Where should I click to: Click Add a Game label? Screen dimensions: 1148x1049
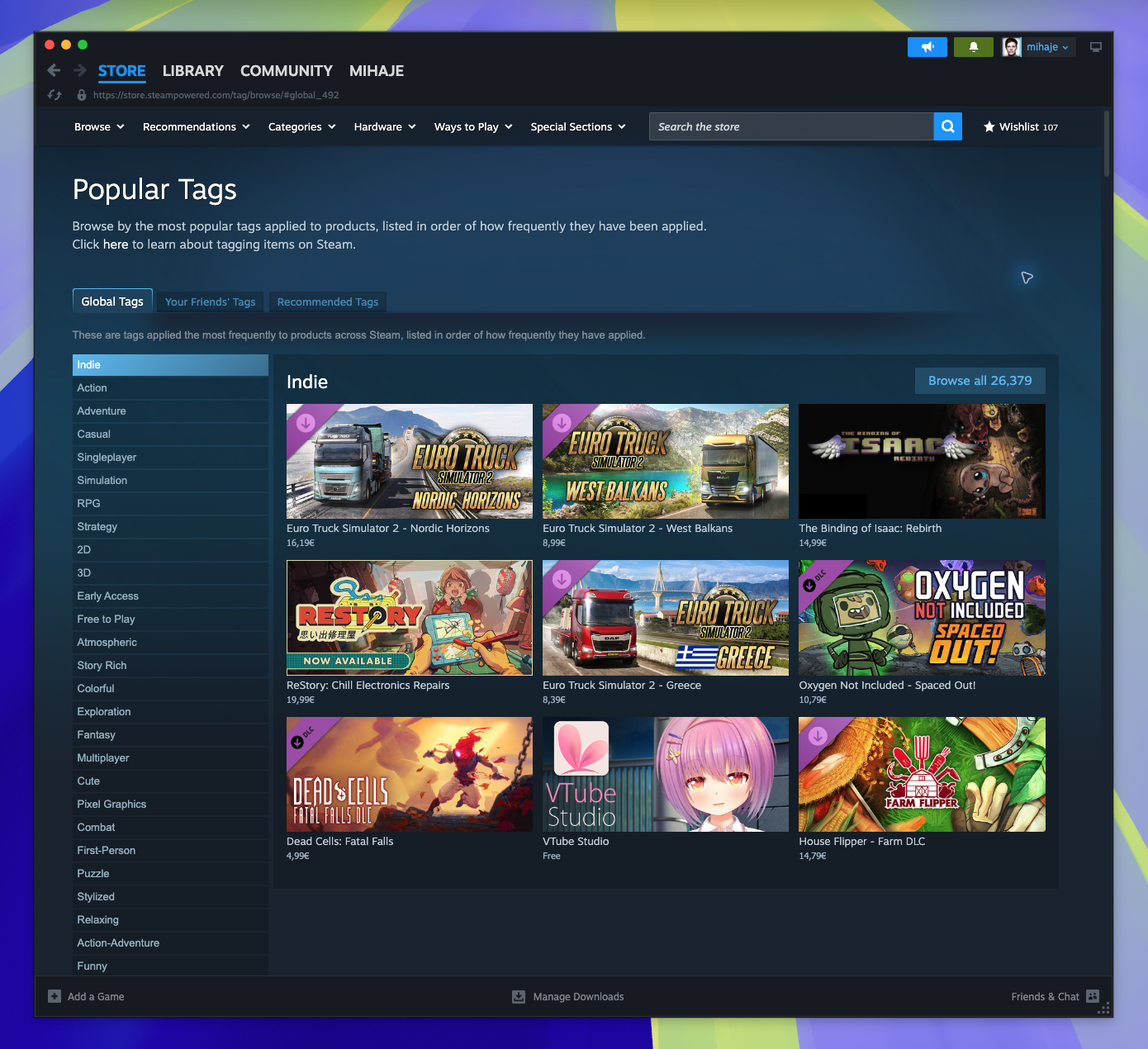[96, 996]
